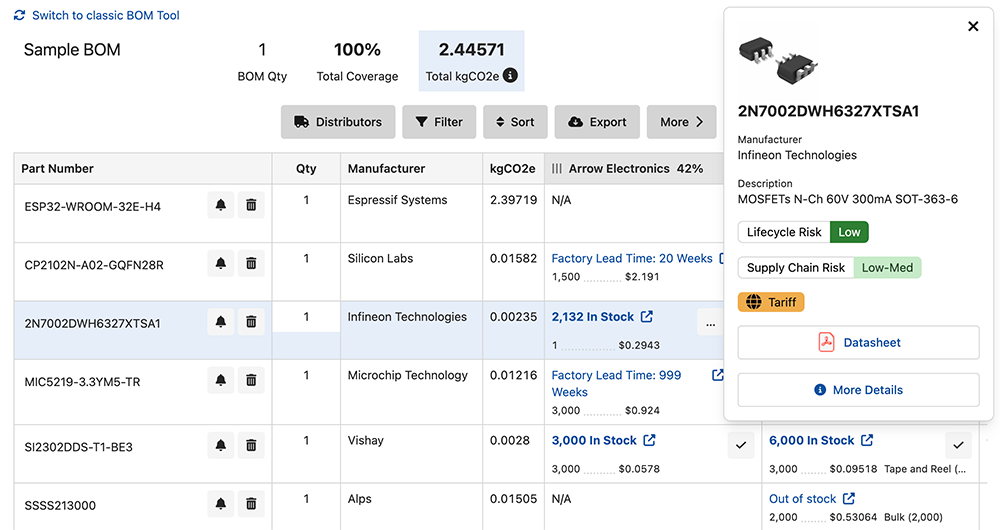Open external link icon next to 2,132 In Stock

pyautogui.click(x=647, y=316)
